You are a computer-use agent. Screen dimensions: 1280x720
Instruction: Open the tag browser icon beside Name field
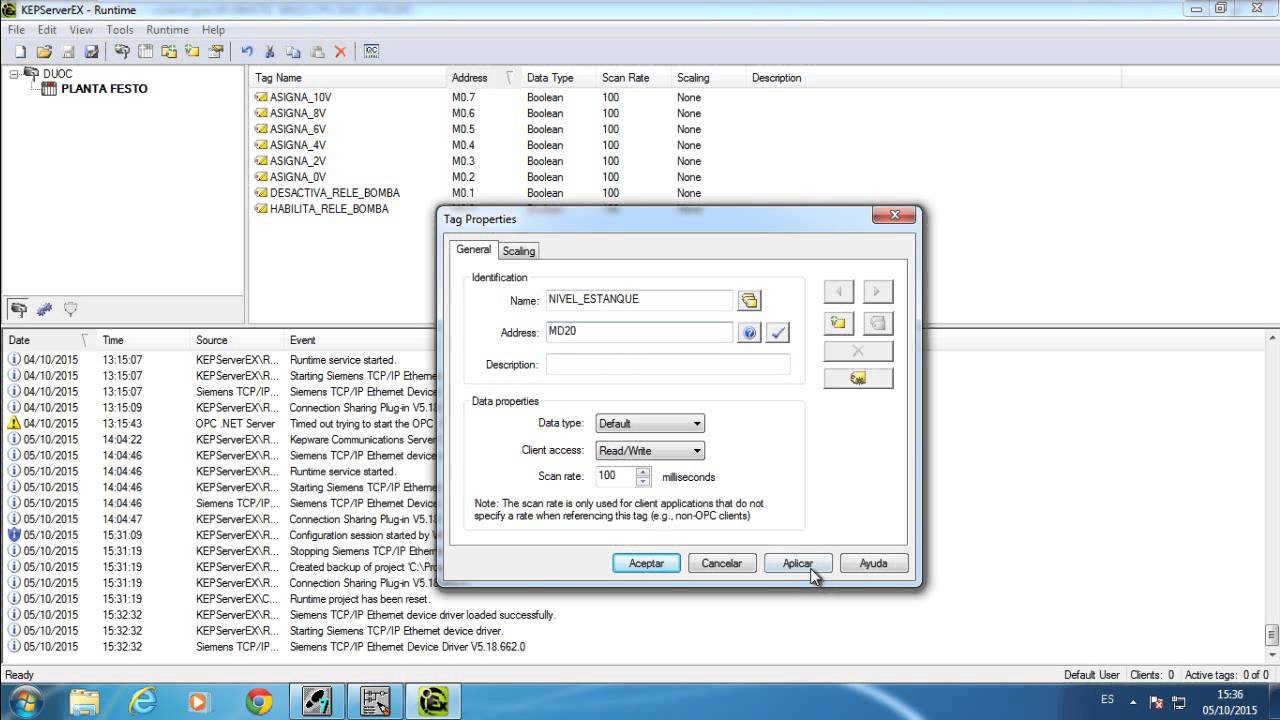749,300
